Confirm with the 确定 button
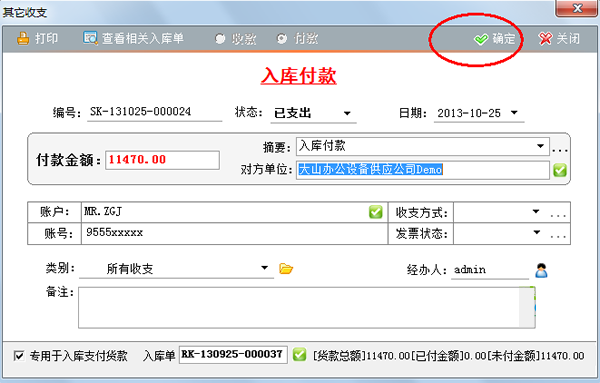The height and width of the screenshot is (383, 600). pyautogui.click(x=494, y=39)
